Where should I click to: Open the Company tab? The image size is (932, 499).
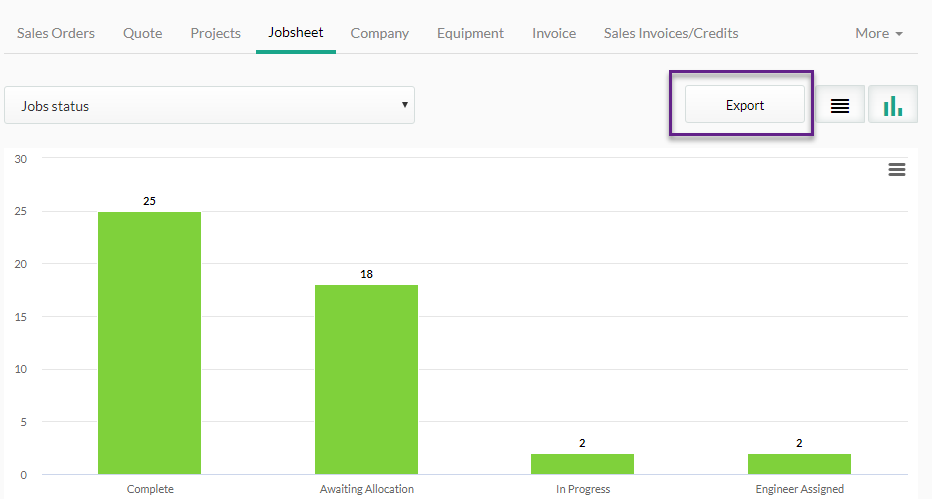(380, 33)
